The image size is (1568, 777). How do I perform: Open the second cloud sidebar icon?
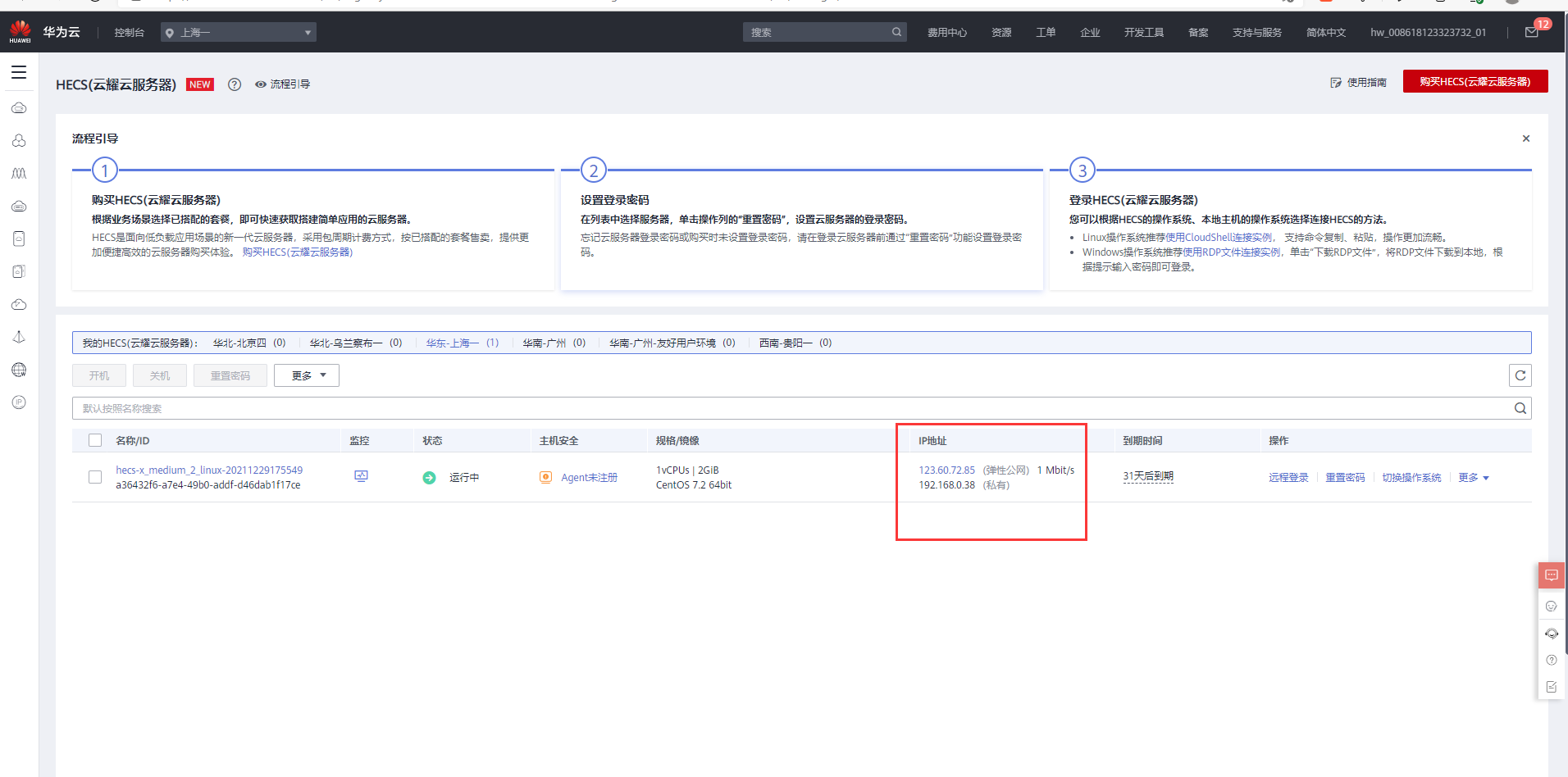[19, 141]
